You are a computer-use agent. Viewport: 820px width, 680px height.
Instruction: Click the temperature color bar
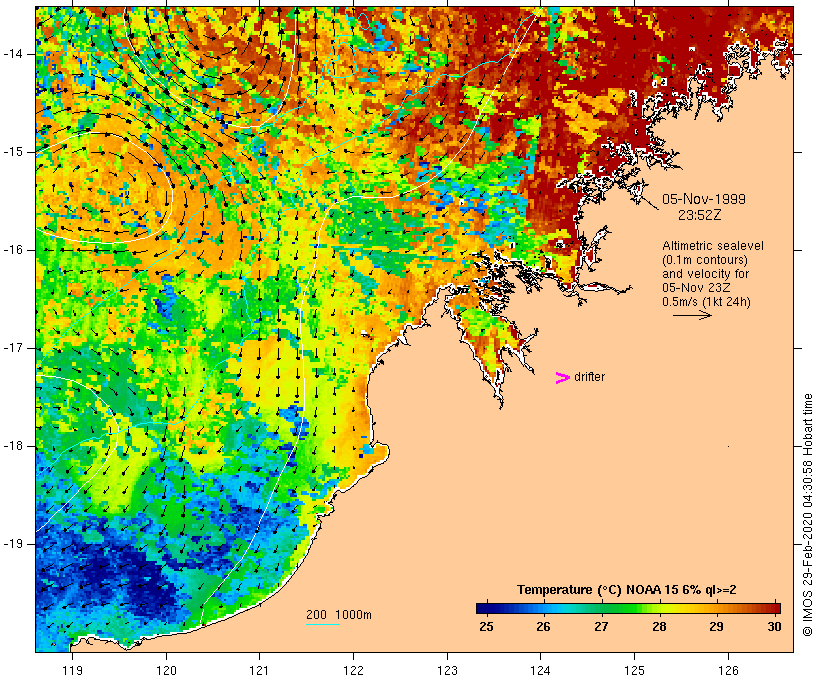click(628, 608)
